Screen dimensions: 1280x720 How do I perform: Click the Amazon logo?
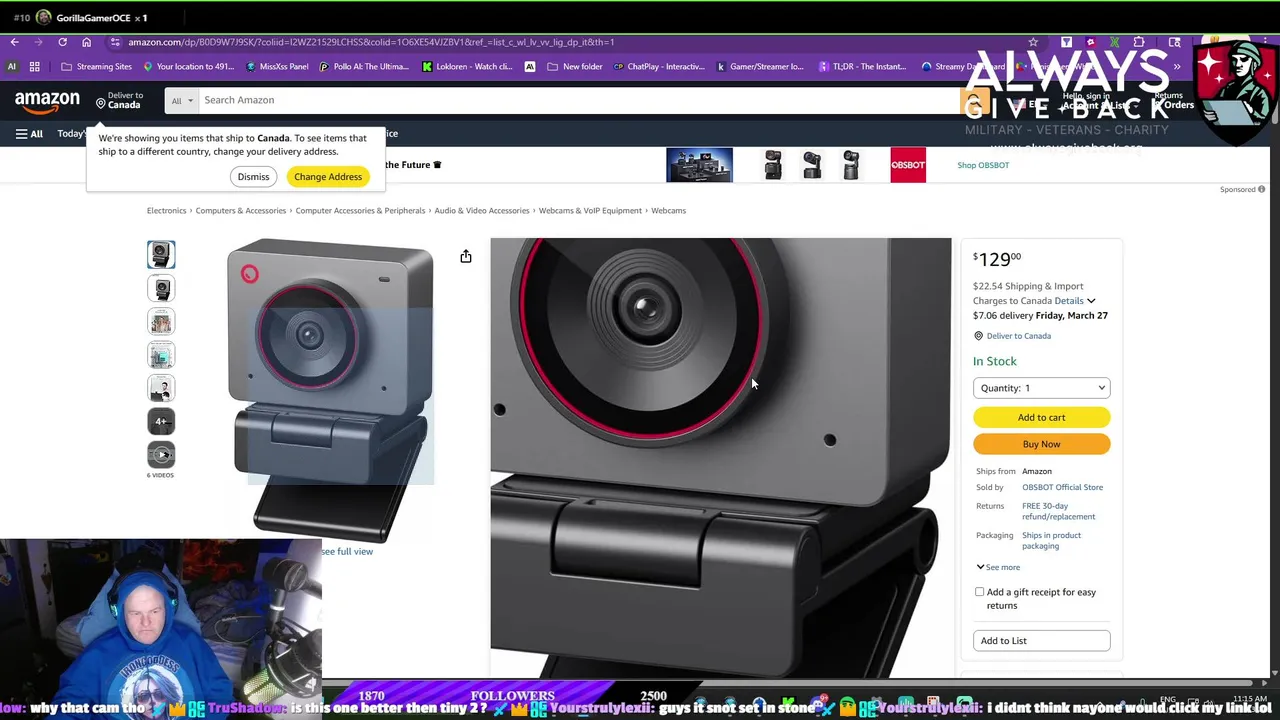coord(47,100)
